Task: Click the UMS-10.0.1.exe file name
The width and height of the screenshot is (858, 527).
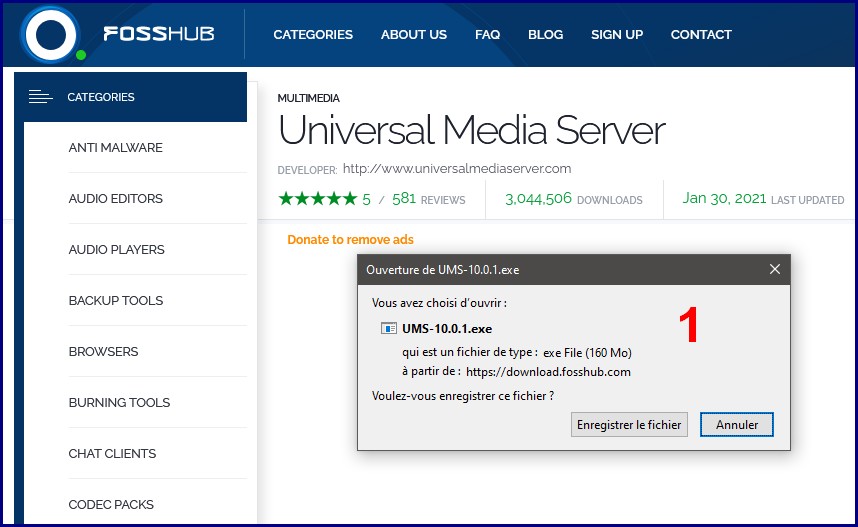Action: coord(447,329)
